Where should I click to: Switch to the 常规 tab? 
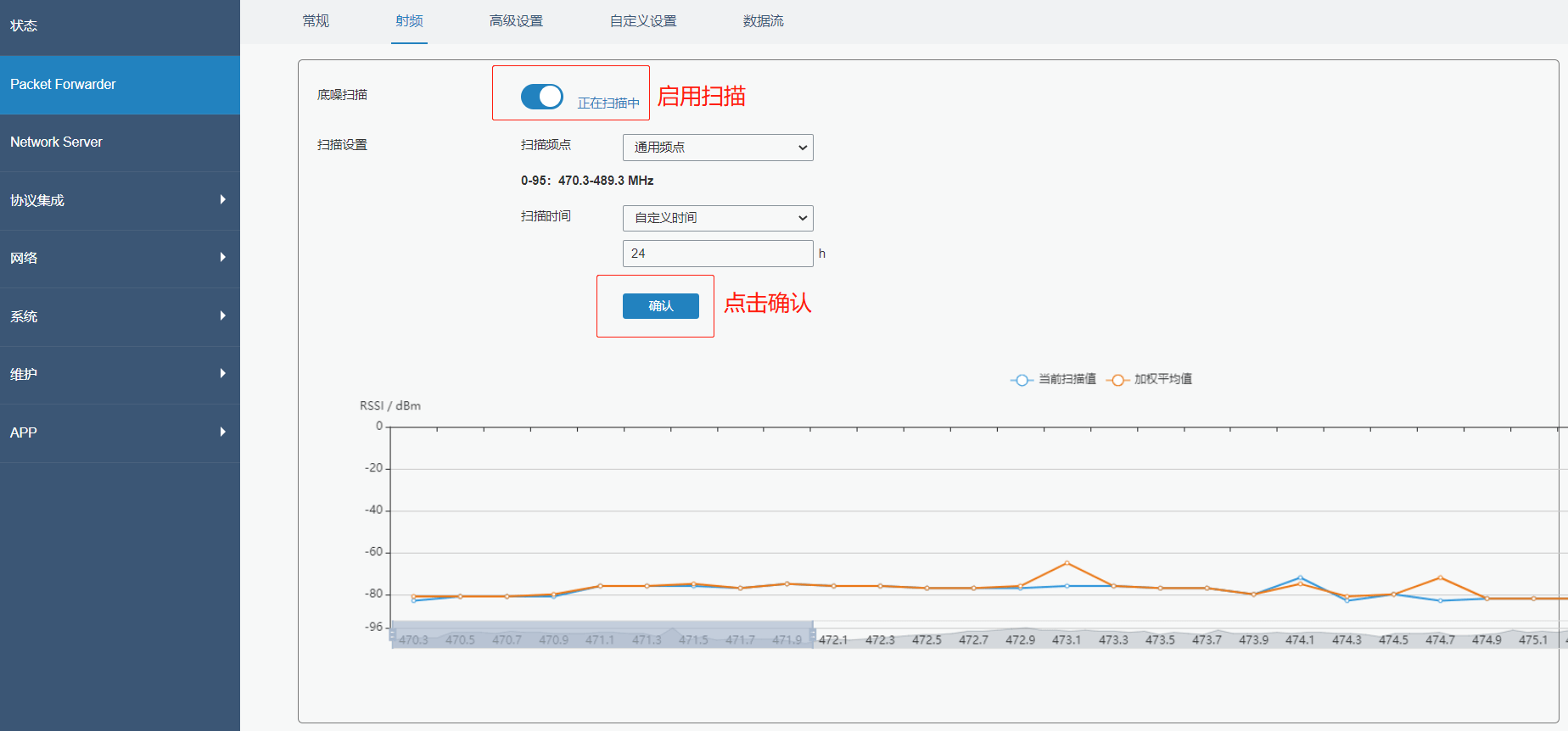click(316, 21)
